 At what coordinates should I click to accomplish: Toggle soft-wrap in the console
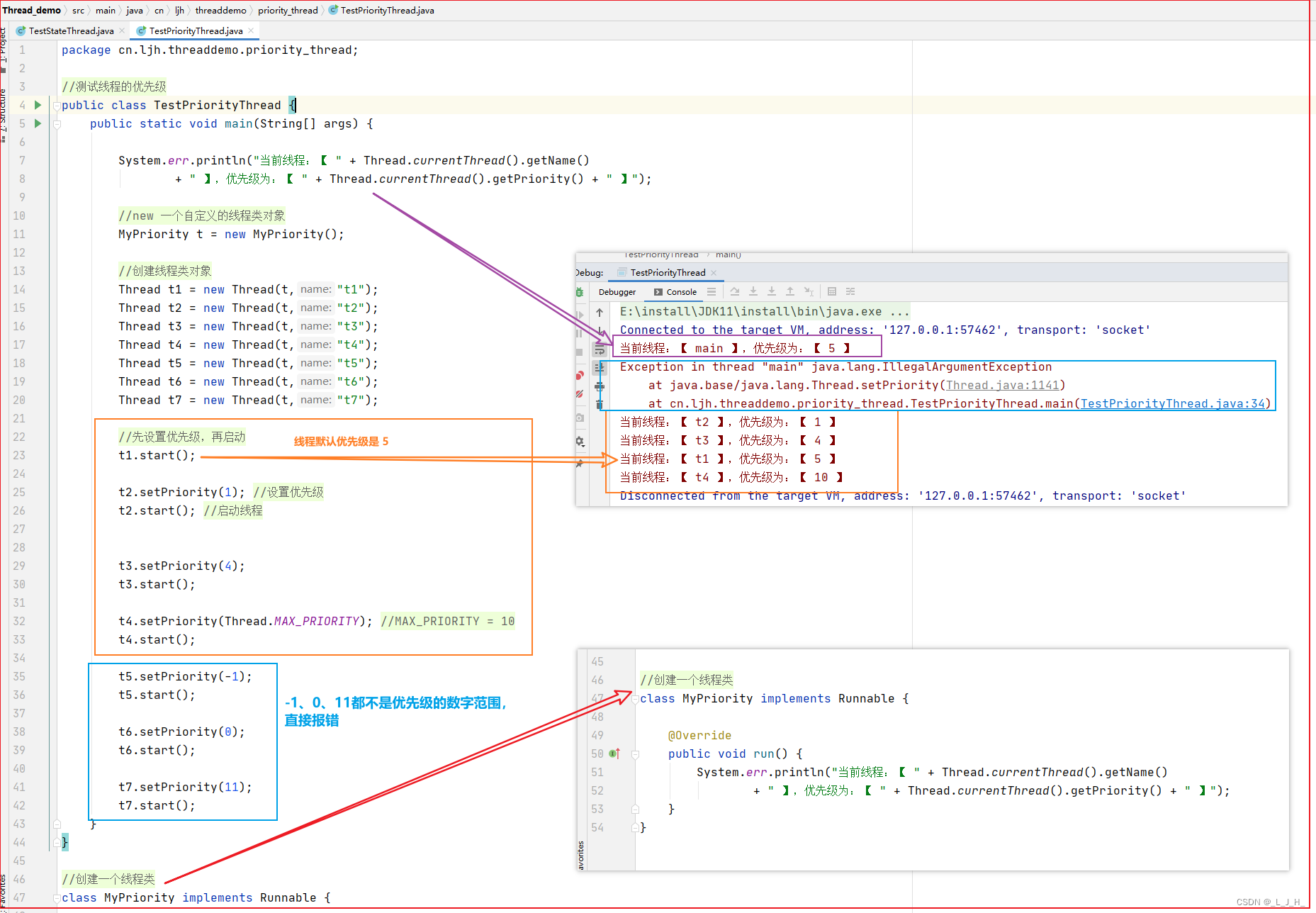[x=600, y=349]
